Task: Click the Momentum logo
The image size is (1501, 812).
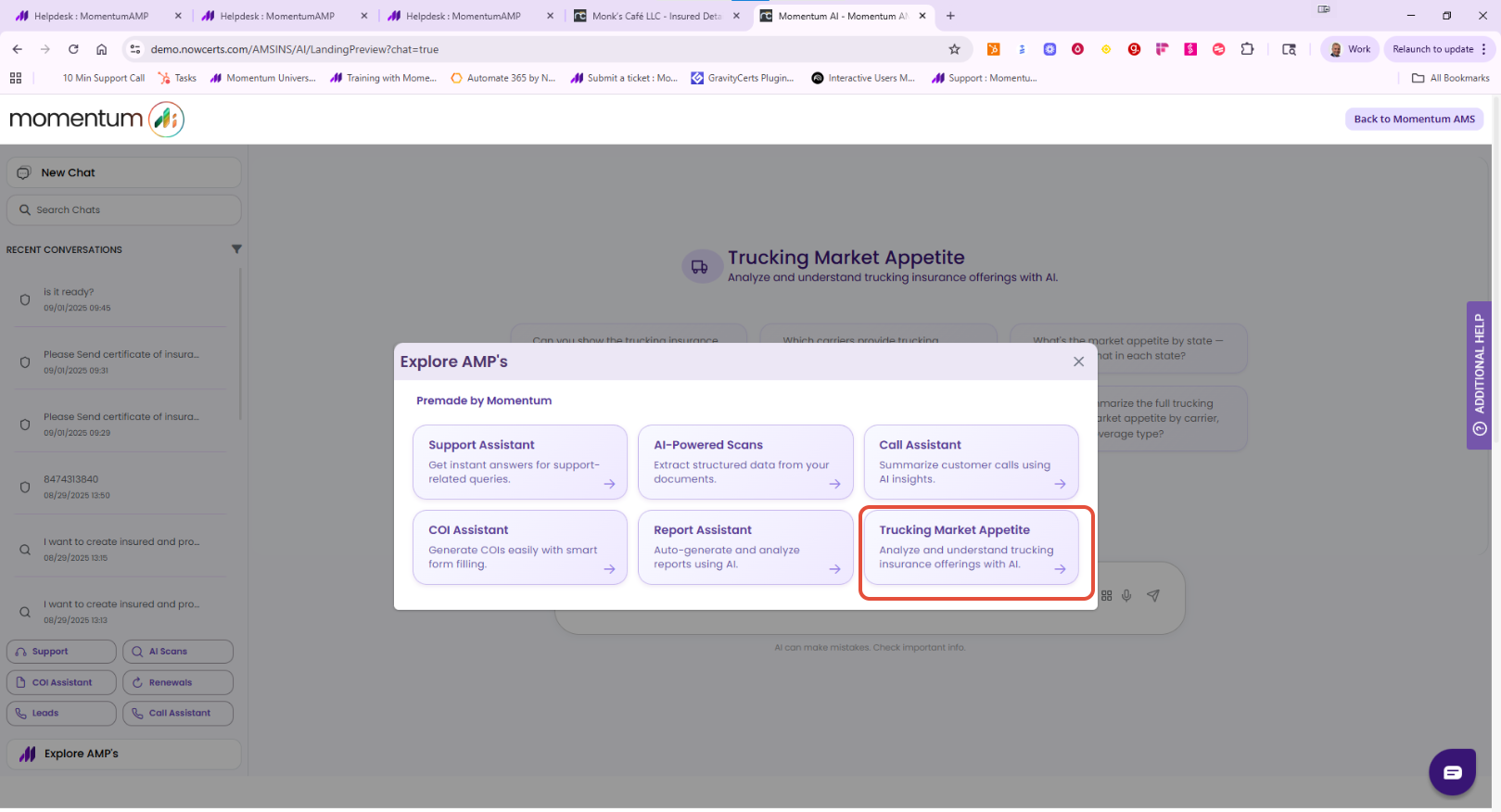Action: (x=96, y=119)
